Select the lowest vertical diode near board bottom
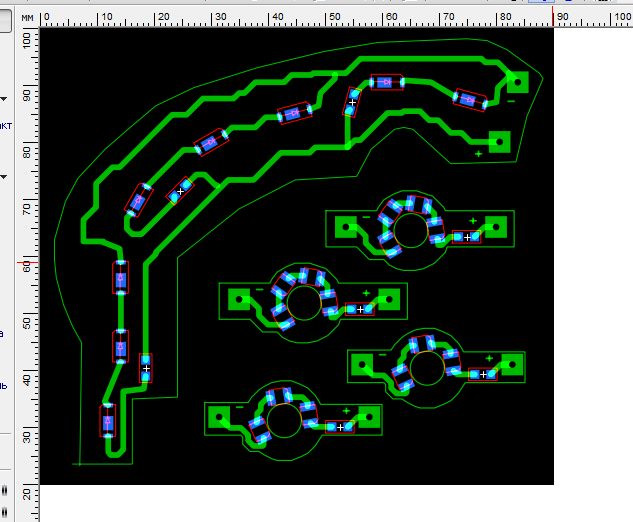 [107, 421]
